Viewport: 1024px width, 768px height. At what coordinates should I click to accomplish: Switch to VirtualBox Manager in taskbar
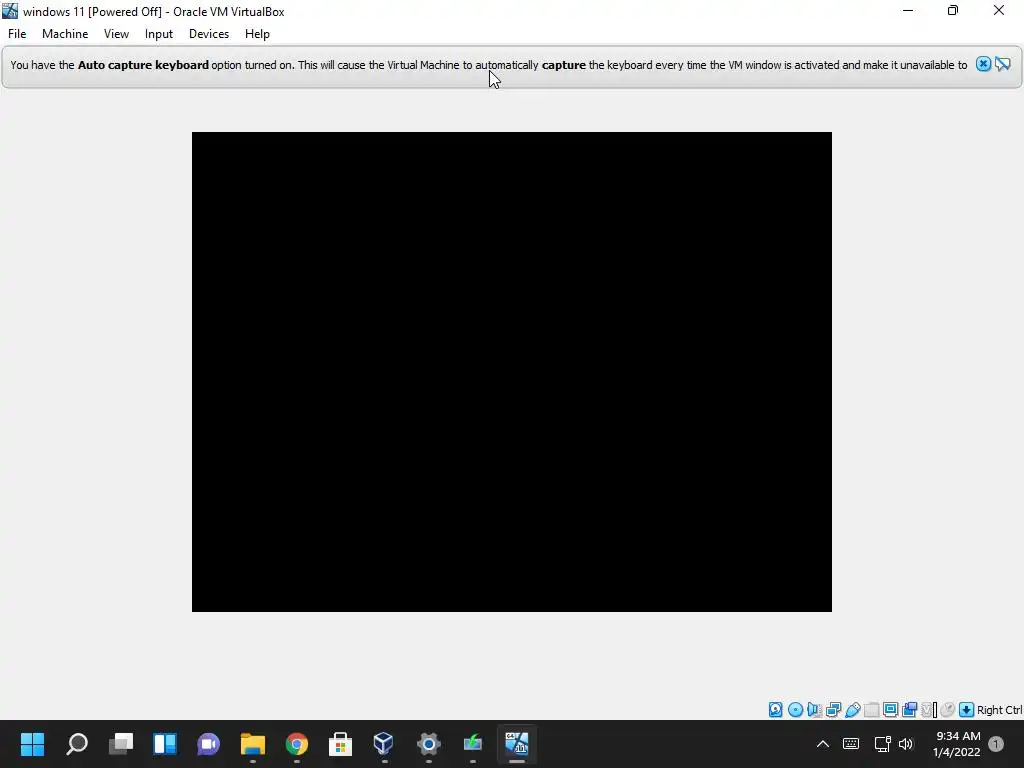[x=384, y=744]
